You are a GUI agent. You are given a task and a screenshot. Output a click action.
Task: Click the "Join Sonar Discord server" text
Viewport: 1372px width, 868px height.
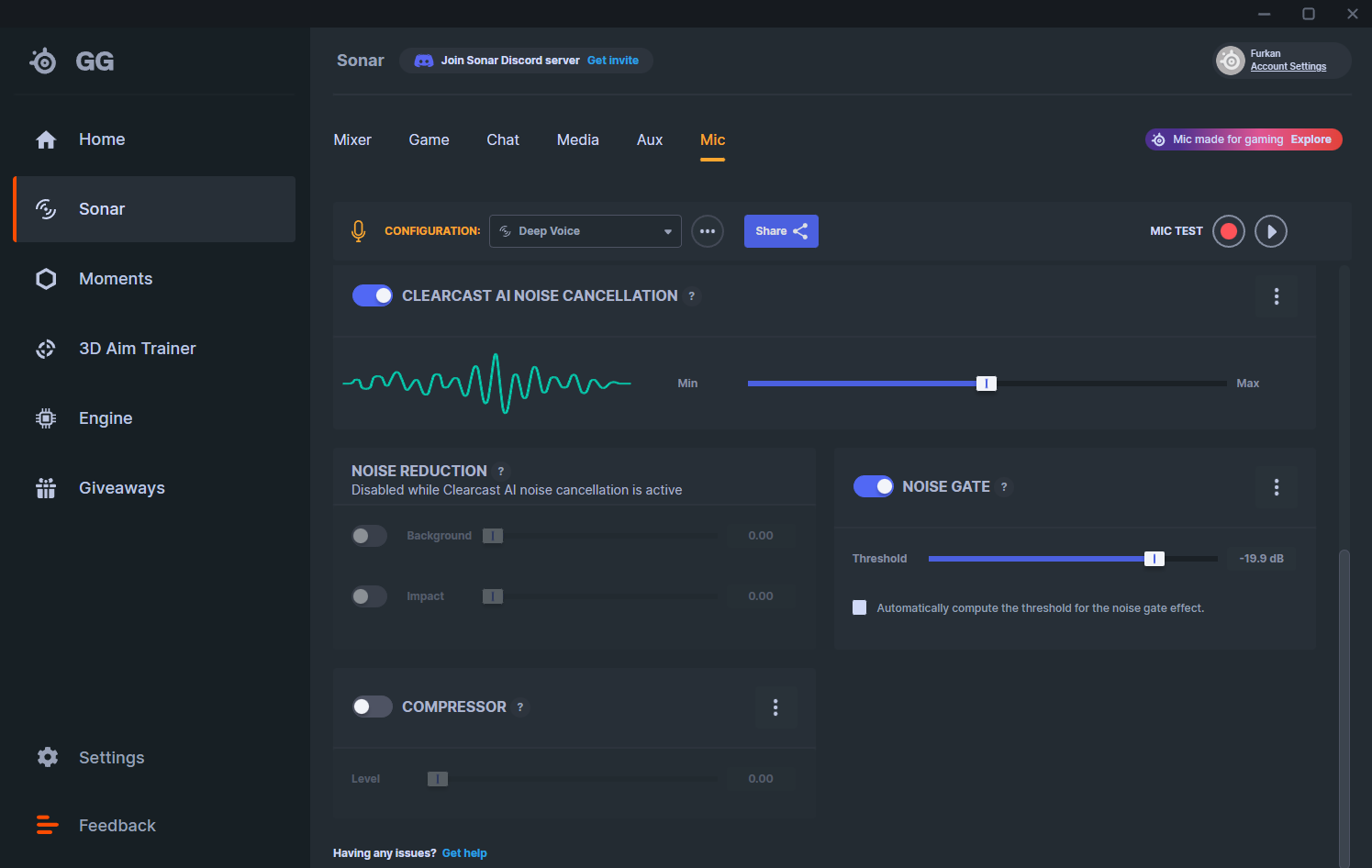[x=510, y=61]
